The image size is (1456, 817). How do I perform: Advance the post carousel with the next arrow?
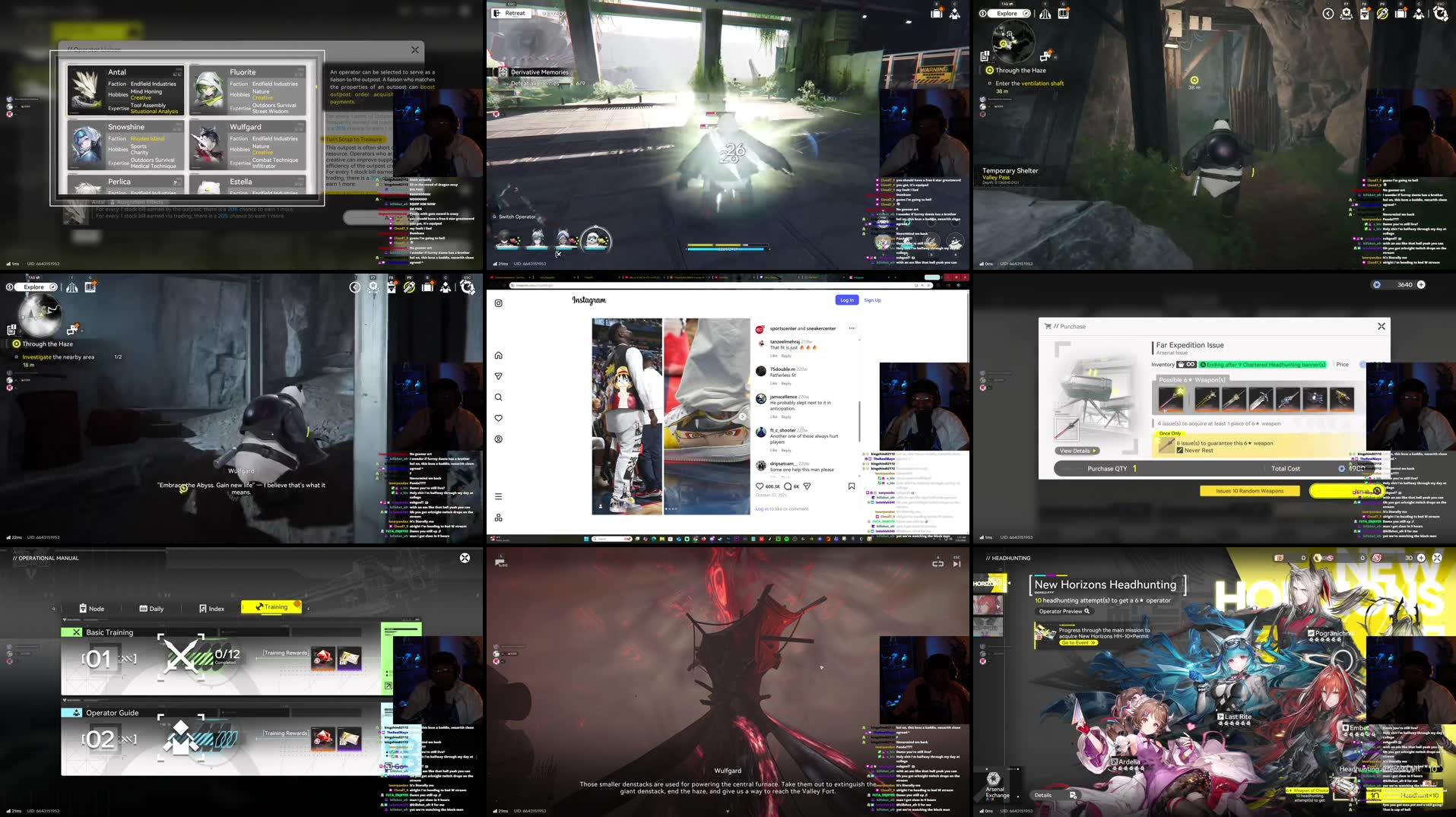click(743, 415)
